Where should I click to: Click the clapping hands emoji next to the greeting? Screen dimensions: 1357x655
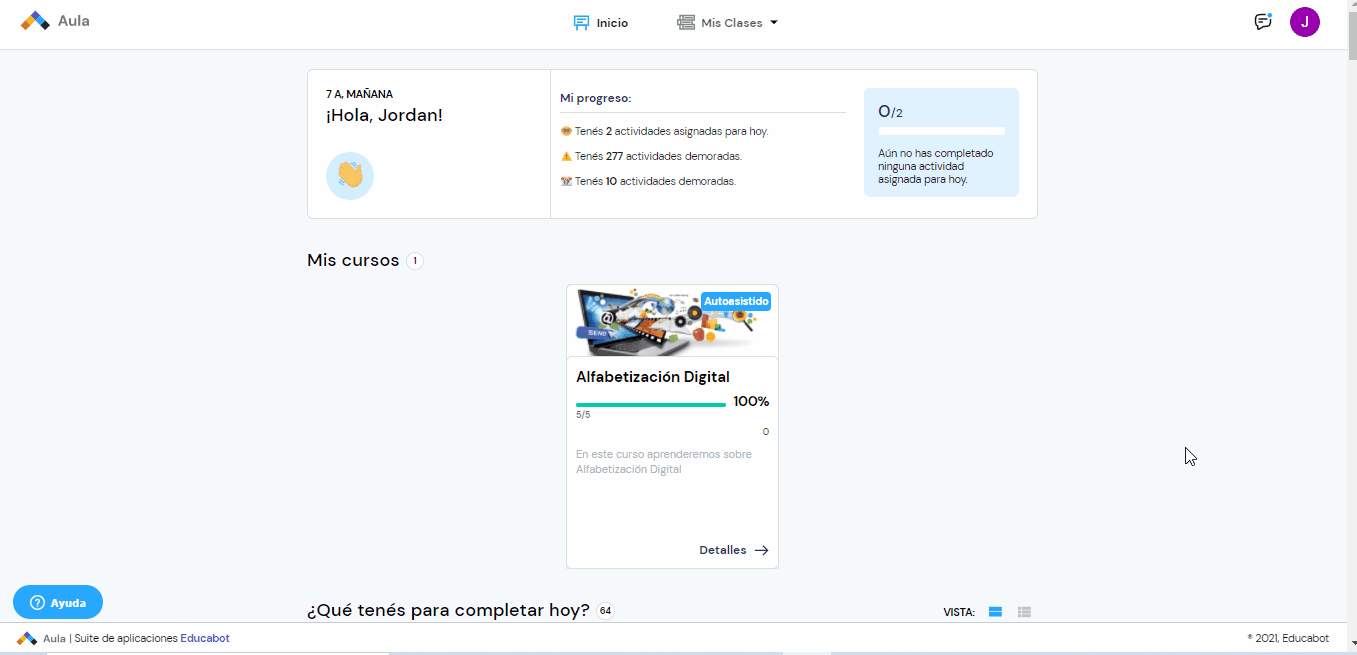pyautogui.click(x=349, y=175)
